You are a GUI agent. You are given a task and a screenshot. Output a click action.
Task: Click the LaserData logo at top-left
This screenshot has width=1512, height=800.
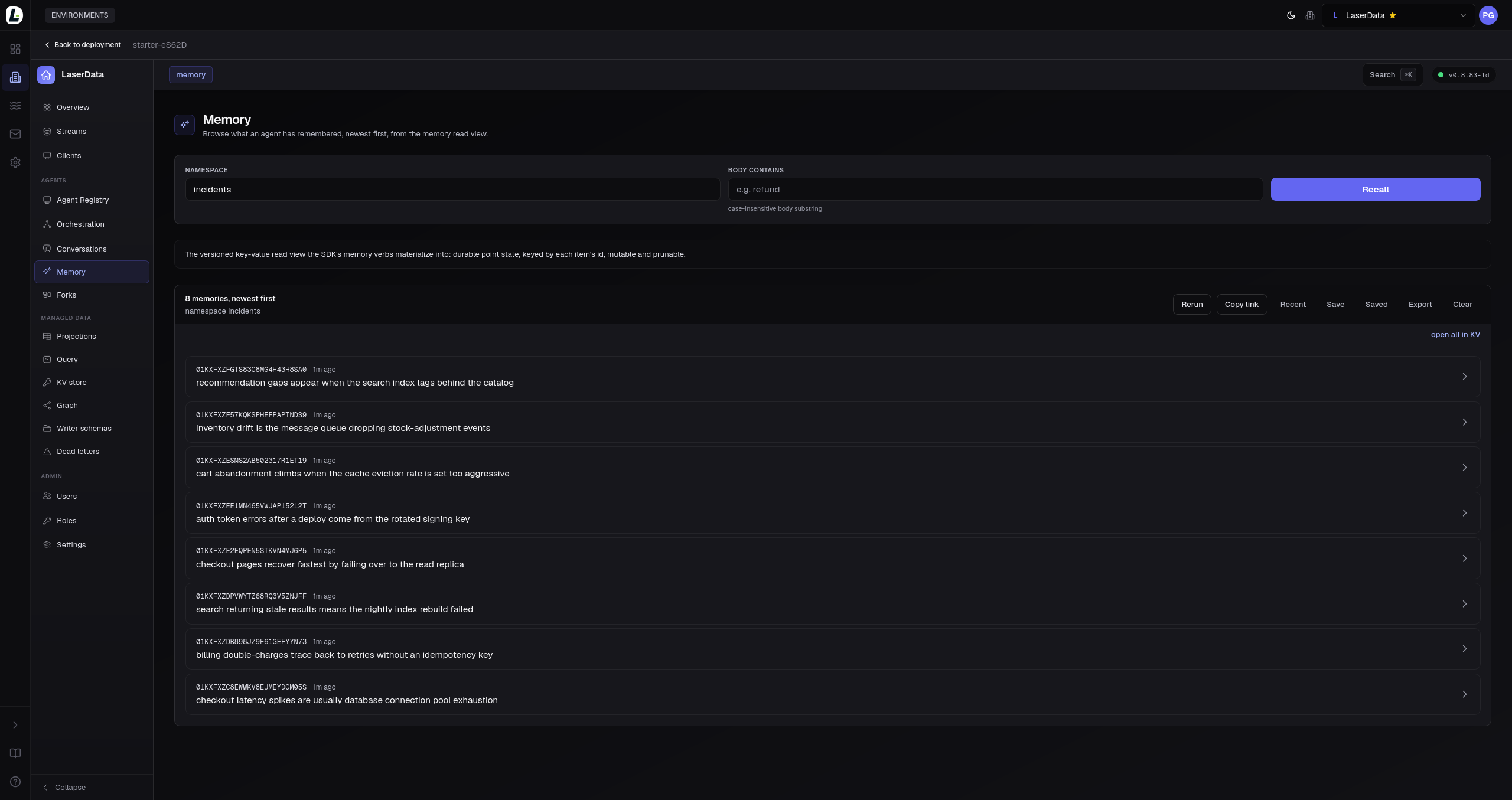(15, 15)
